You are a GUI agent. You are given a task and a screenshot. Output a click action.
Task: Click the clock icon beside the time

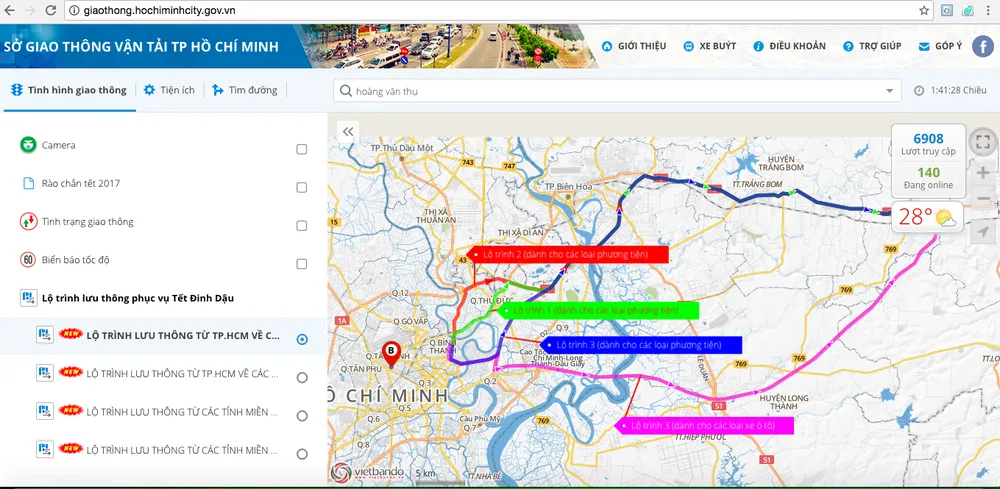[x=918, y=91]
